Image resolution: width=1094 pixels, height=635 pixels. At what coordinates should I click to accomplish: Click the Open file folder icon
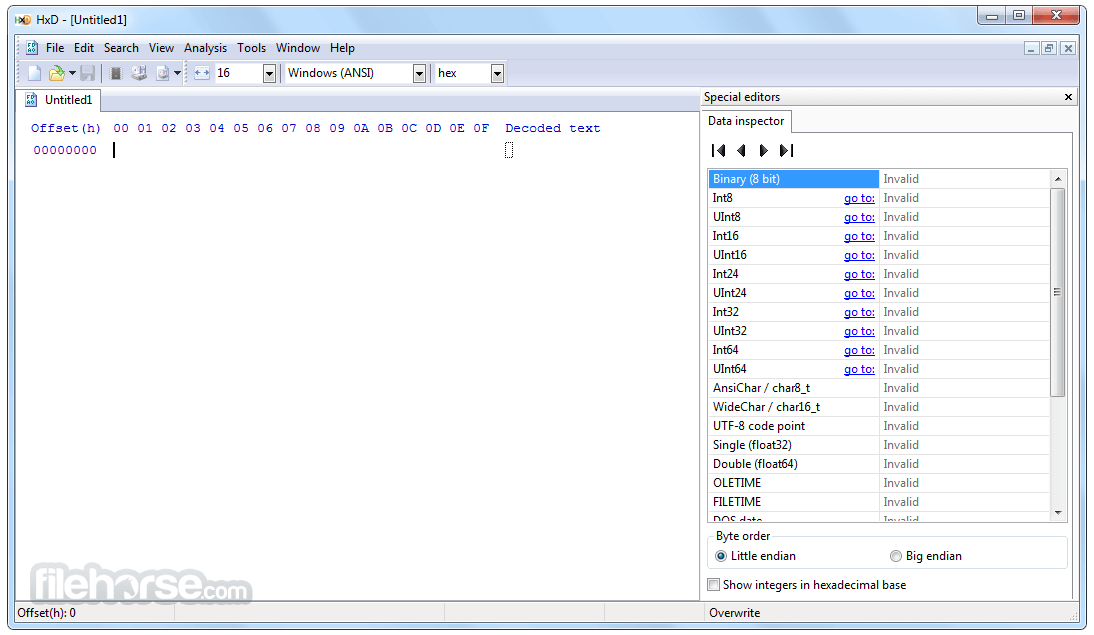[x=57, y=73]
